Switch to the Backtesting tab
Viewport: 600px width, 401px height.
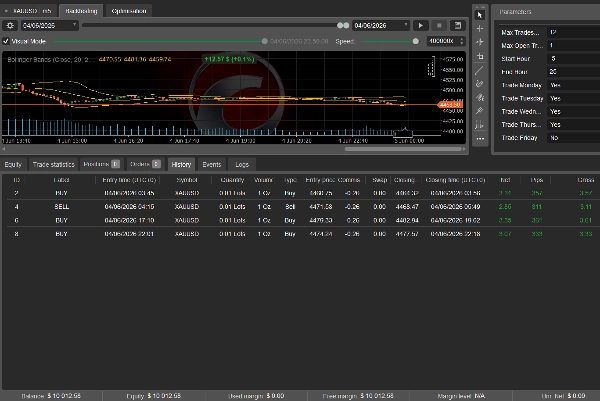coord(81,11)
